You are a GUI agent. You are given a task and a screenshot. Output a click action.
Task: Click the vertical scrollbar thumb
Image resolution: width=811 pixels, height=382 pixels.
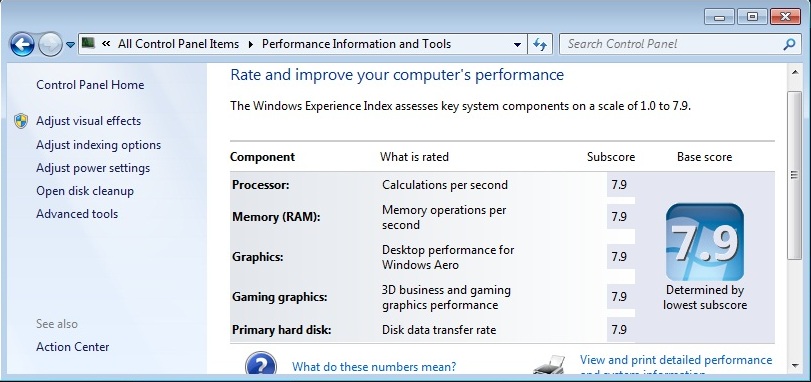(795, 175)
